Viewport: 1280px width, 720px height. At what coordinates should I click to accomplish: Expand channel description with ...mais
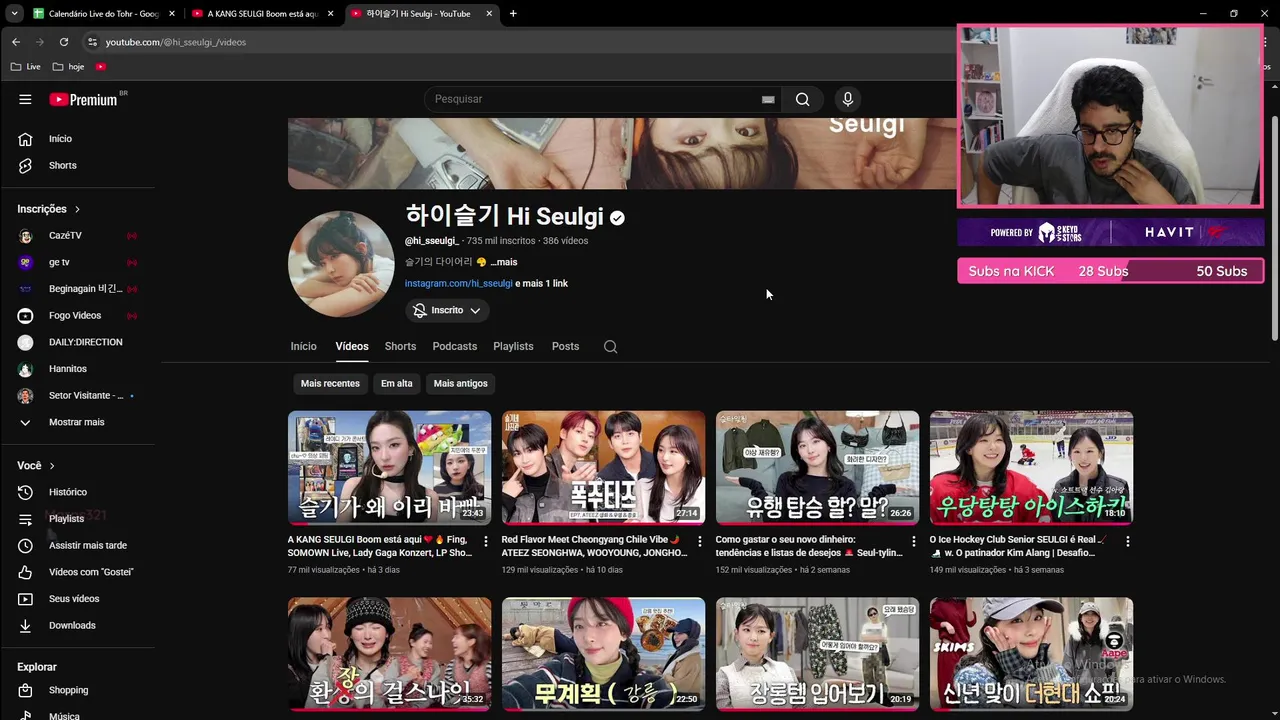504,262
